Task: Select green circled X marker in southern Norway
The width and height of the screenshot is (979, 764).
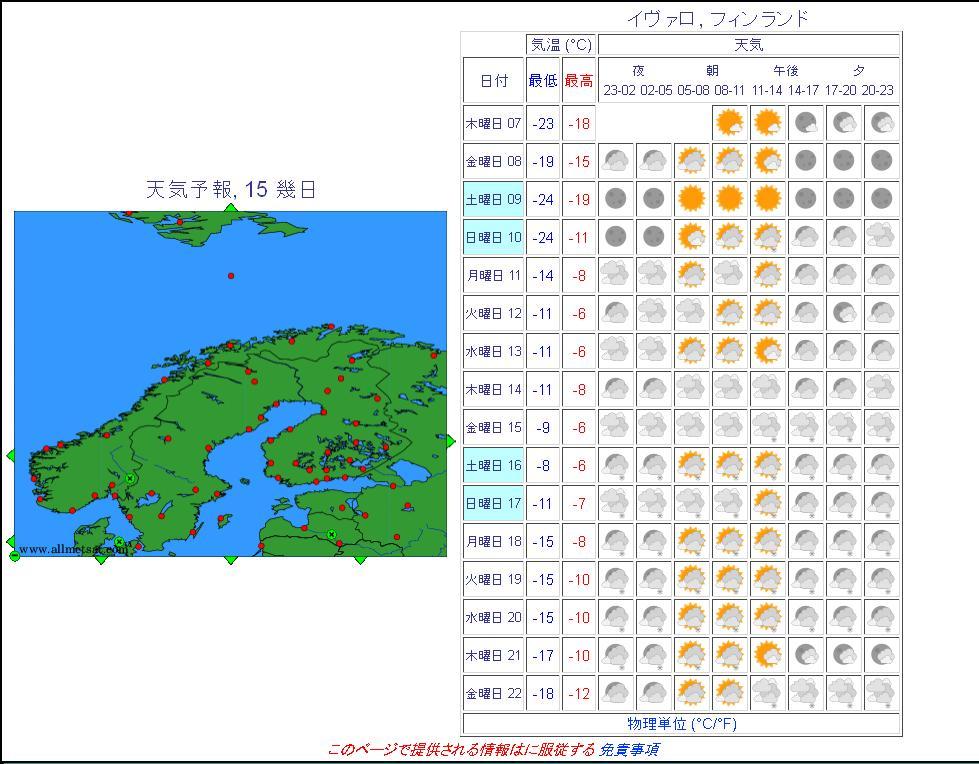Action: 130,479
